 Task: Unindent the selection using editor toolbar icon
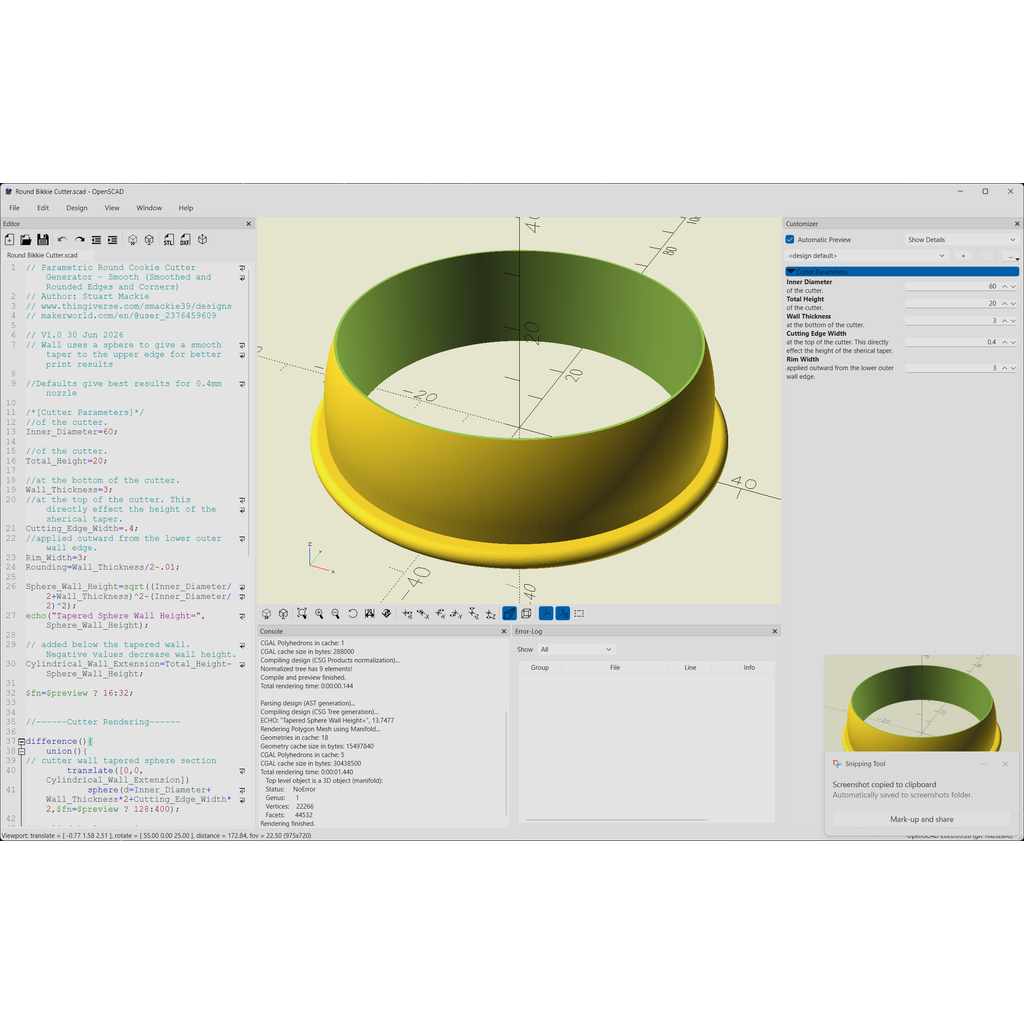coord(97,240)
